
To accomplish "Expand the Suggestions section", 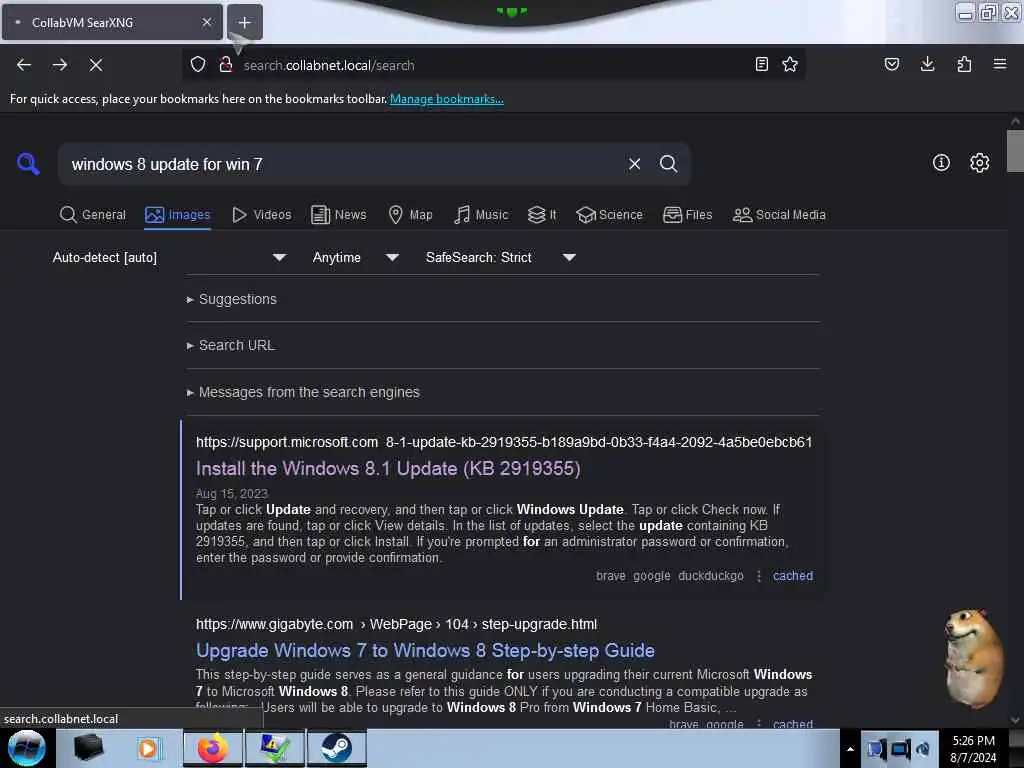I will coord(232,299).
